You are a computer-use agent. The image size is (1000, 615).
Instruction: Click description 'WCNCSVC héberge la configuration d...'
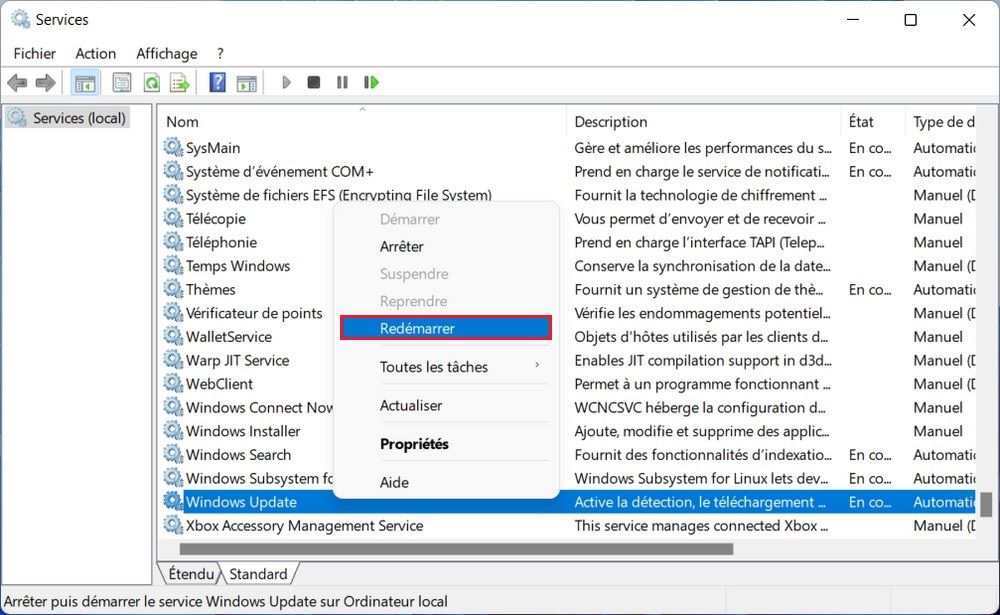700,407
